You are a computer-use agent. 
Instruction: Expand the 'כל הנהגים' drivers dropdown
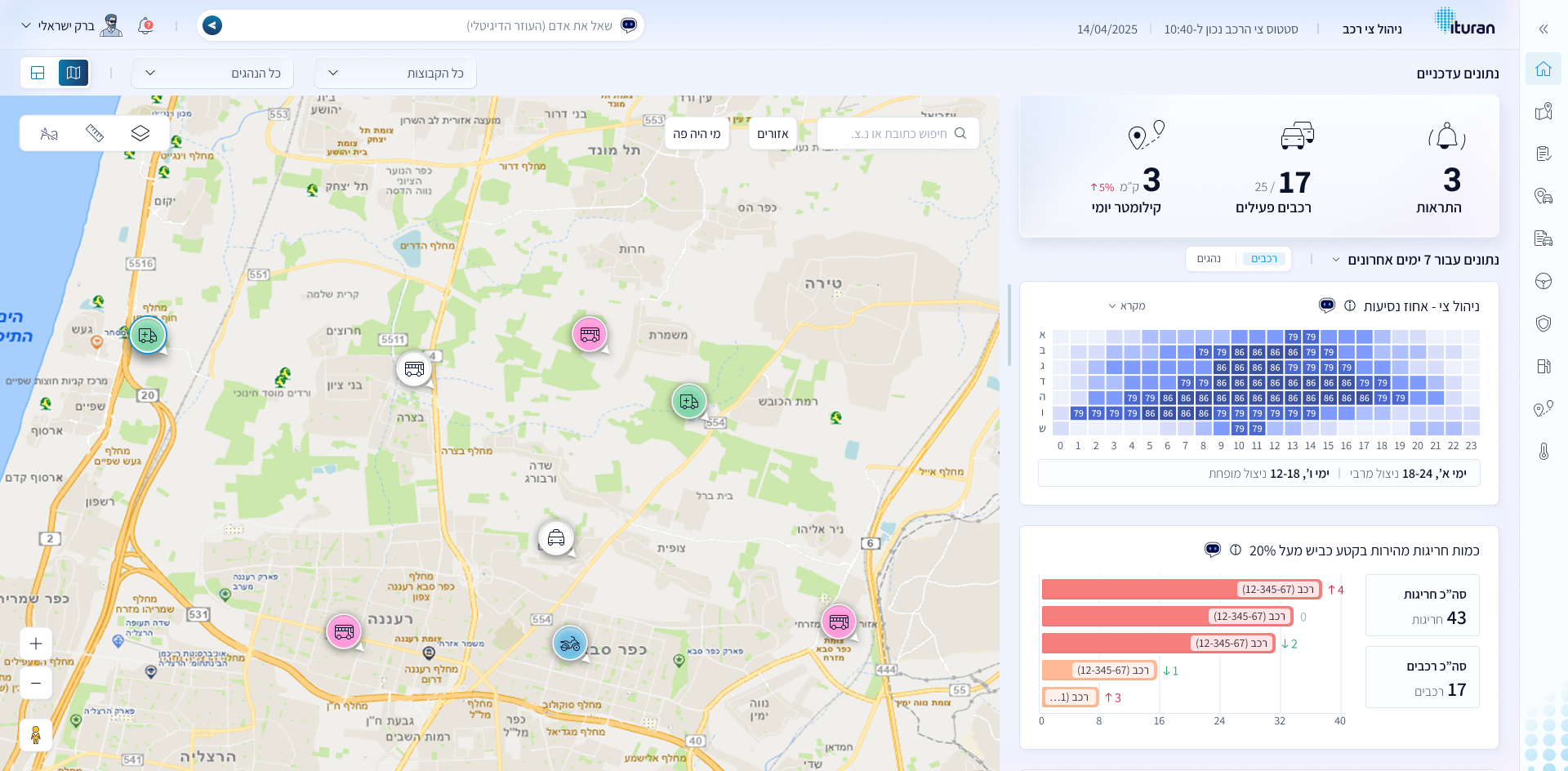pyautogui.click(x=212, y=74)
